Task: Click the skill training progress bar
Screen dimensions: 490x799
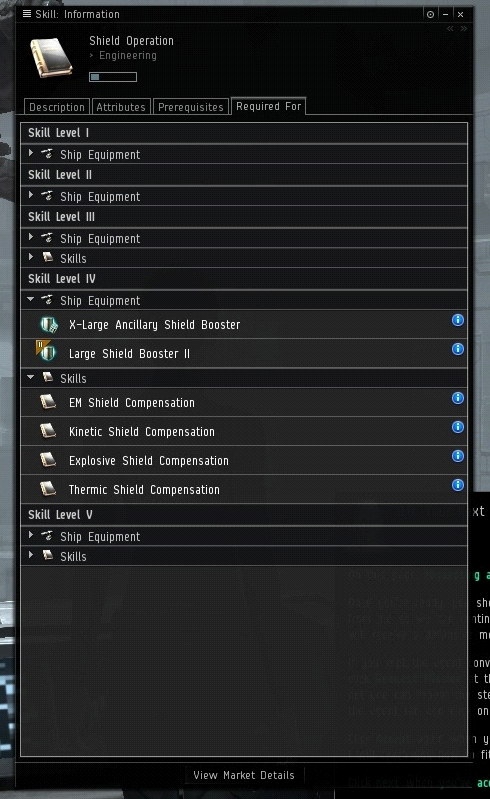Action: pyautogui.click(x=113, y=77)
